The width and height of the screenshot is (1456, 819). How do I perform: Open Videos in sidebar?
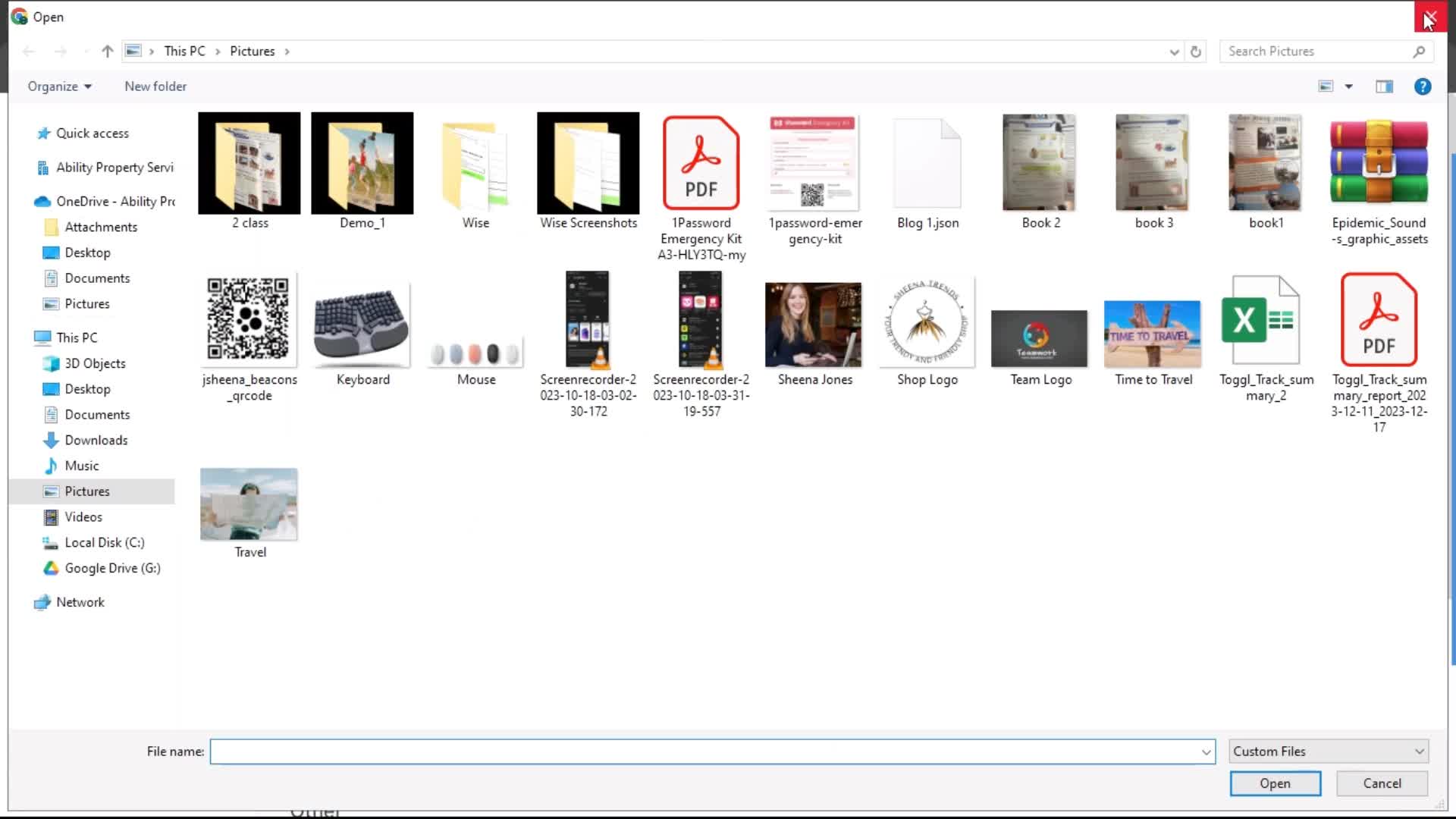click(83, 517)
